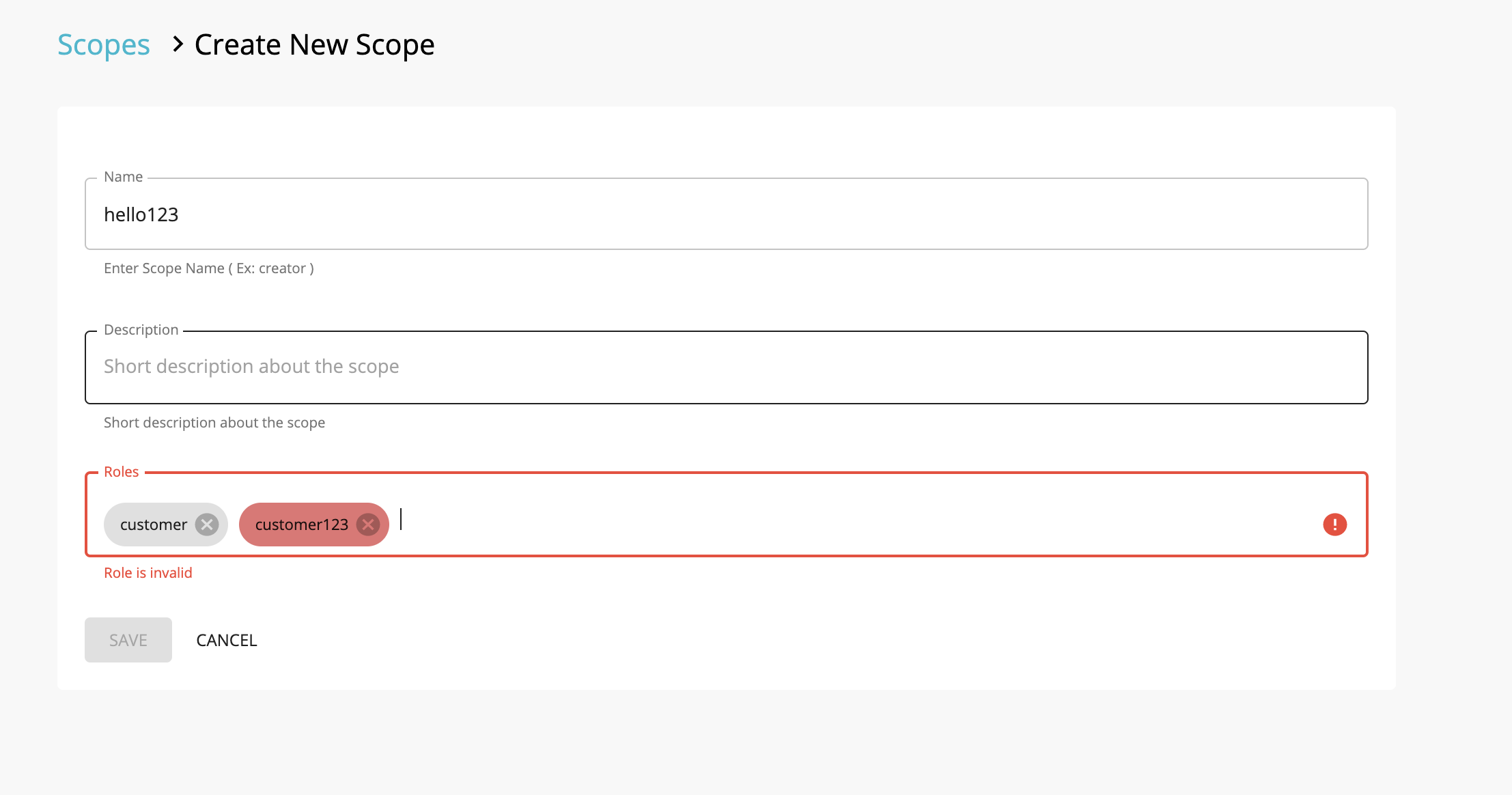Screen dimensions: 1512x795
Task: Click the Create New Scope heading
Action: pyautogui.click(x=314, y=44)
